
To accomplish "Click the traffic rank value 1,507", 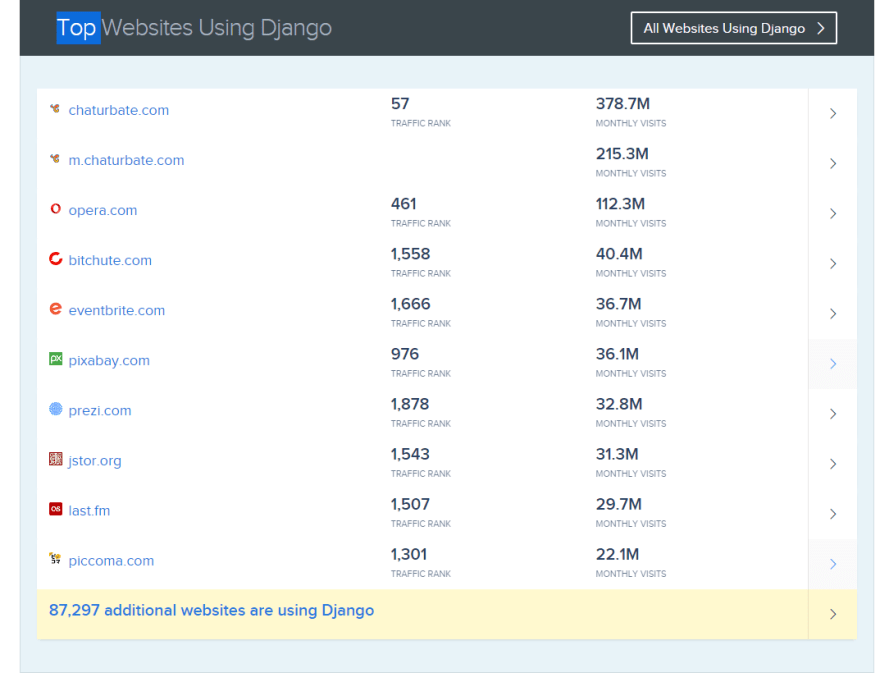I will click(x=410, y=504).
